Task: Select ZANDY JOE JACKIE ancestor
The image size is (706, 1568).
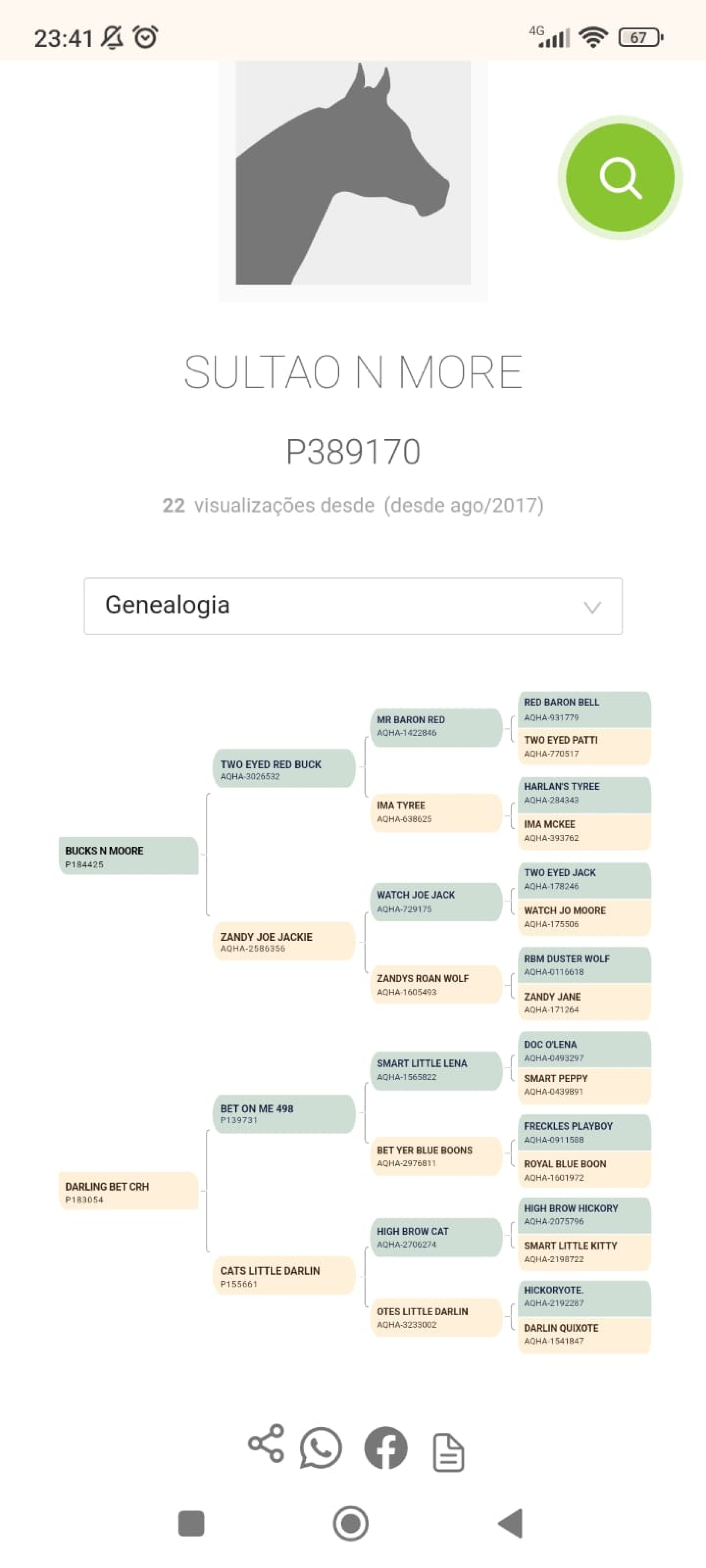Action: tap(284, 941)
